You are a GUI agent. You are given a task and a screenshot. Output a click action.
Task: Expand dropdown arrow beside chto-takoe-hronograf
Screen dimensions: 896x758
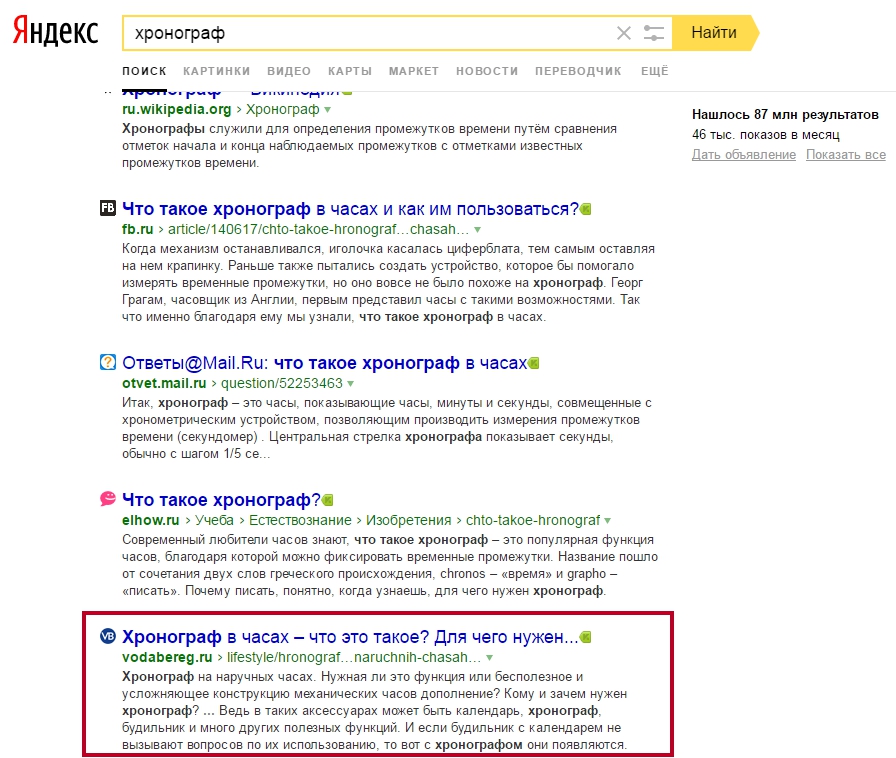pos(607,521)
